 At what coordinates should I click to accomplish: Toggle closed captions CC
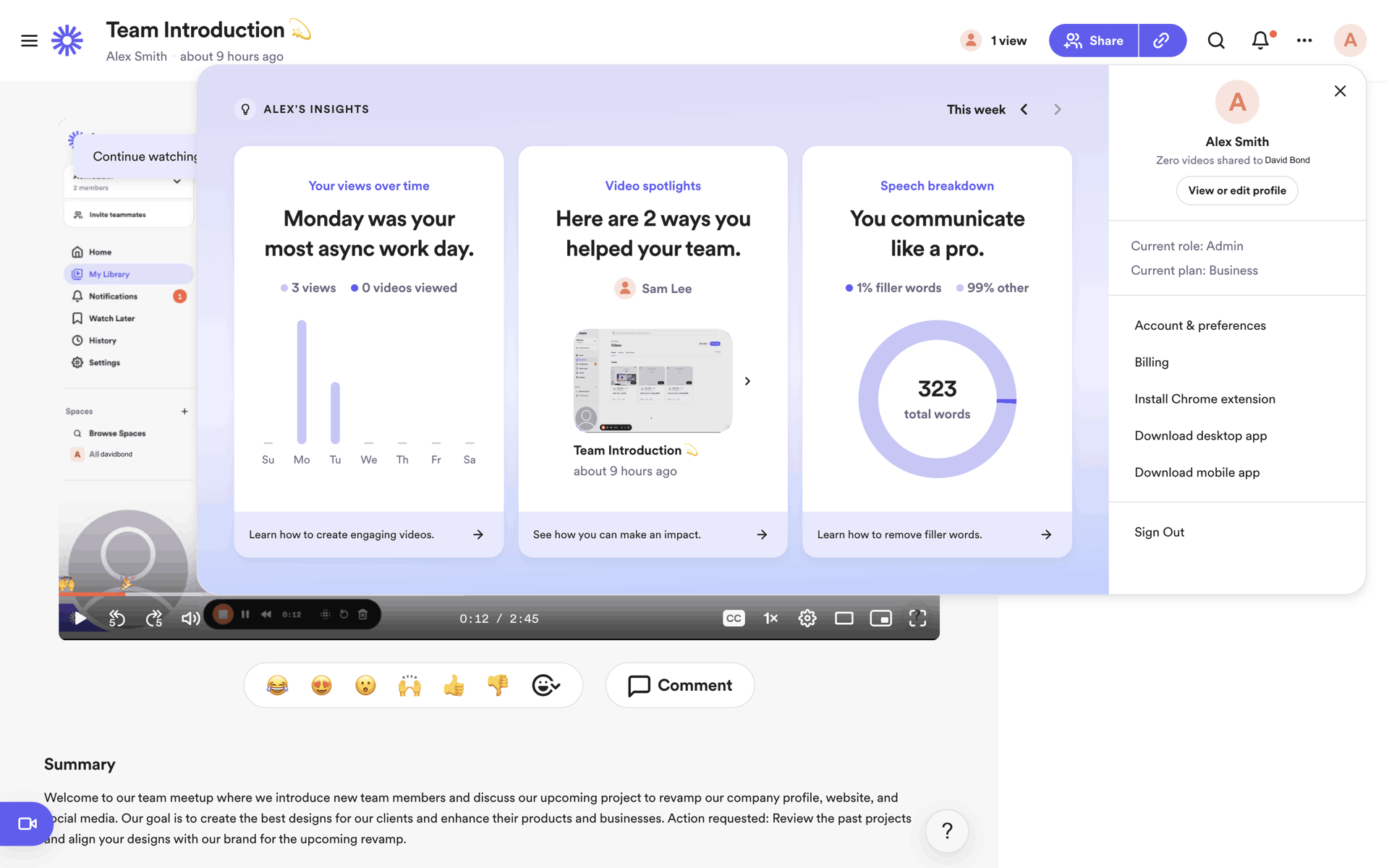734,618
